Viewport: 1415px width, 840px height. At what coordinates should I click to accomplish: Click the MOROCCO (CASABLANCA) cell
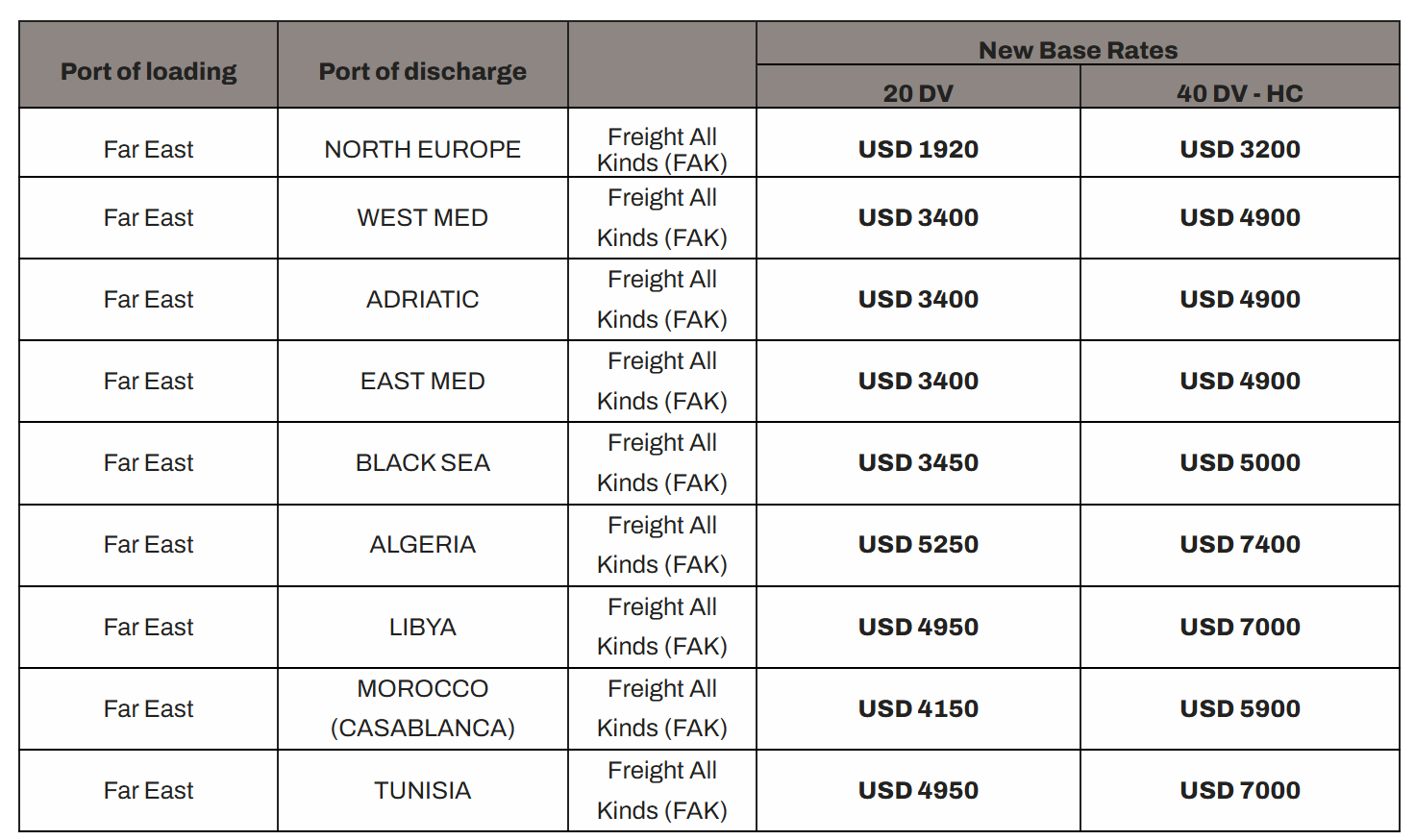[x=422, y=708]
